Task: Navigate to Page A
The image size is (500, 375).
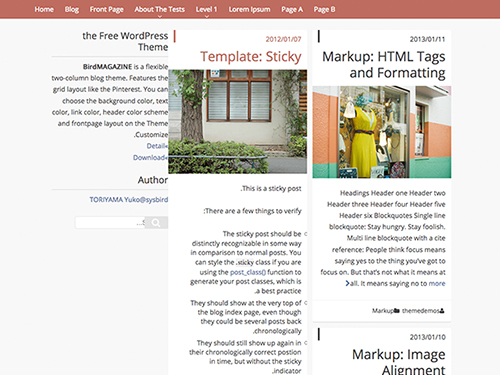Action: (292, 9)
